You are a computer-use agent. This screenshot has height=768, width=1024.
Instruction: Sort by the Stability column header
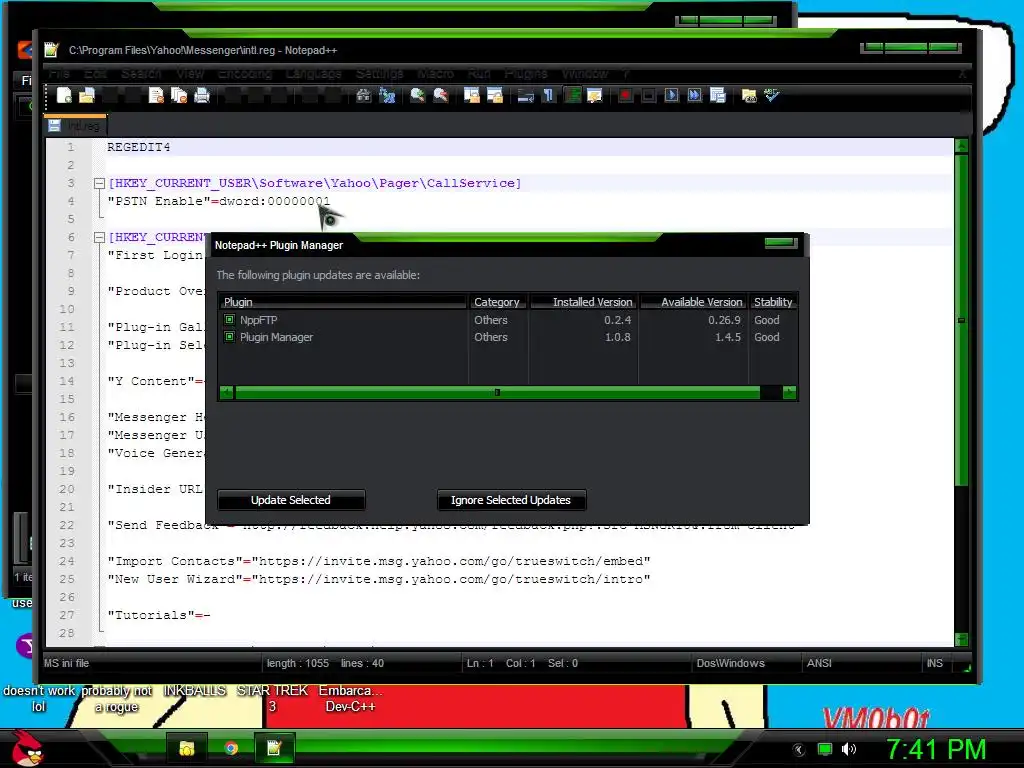(x=773, y=302)
